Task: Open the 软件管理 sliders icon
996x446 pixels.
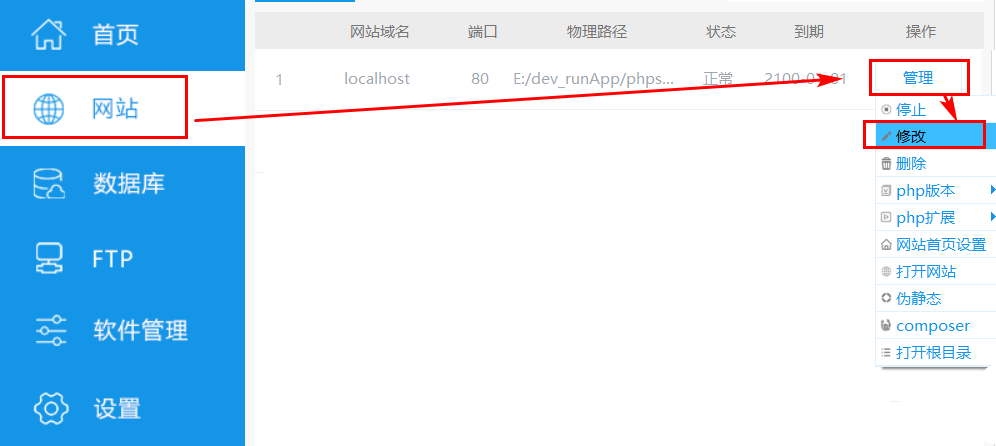Action: tap(50, 330)
